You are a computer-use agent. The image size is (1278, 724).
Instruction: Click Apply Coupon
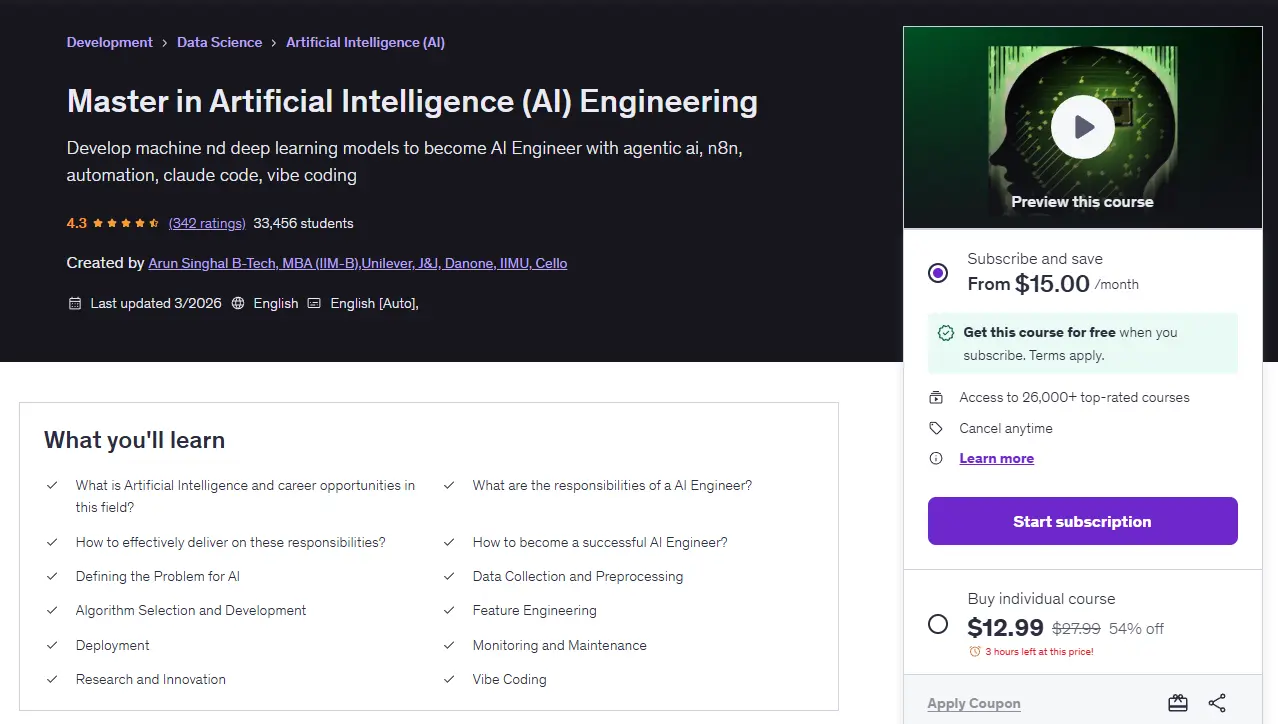click(974, 703)
